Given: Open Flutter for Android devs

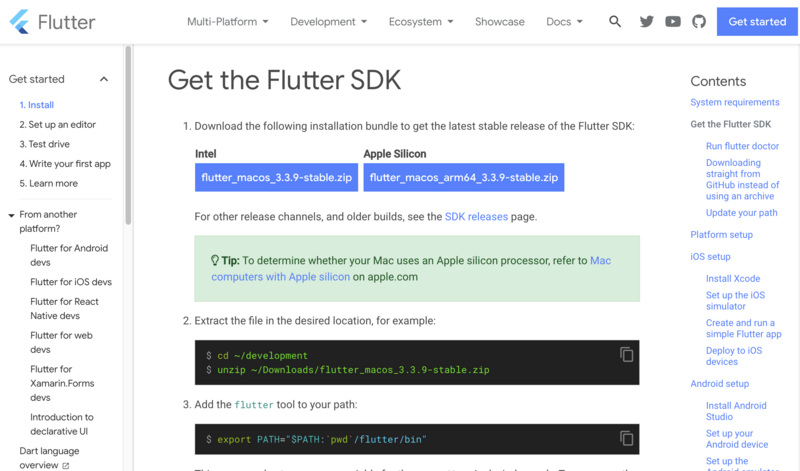Looking at the screenshot, I should pyautogui.click(x=69, y=255).
